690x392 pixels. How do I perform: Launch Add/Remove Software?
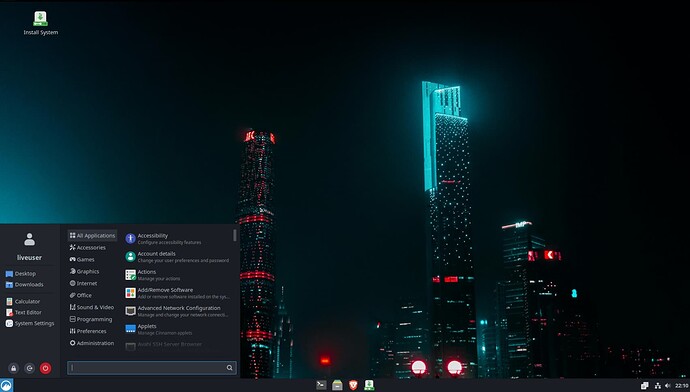(x=177, y=293)
